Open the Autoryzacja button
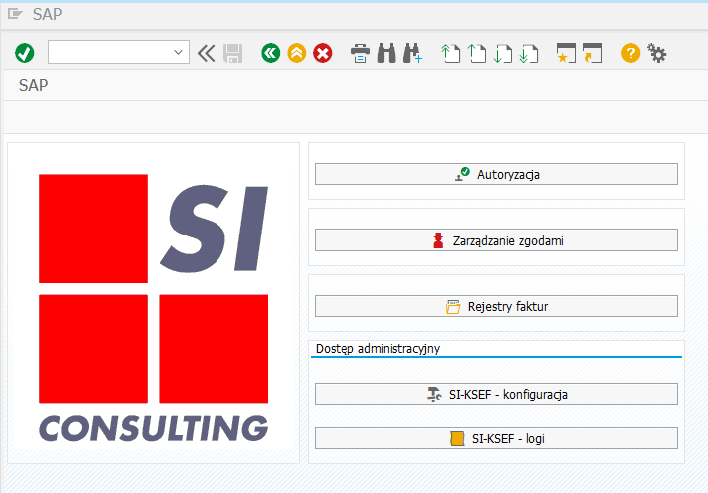Image resolution: width=708 pixels, height=493 pixels. [496, 174]
